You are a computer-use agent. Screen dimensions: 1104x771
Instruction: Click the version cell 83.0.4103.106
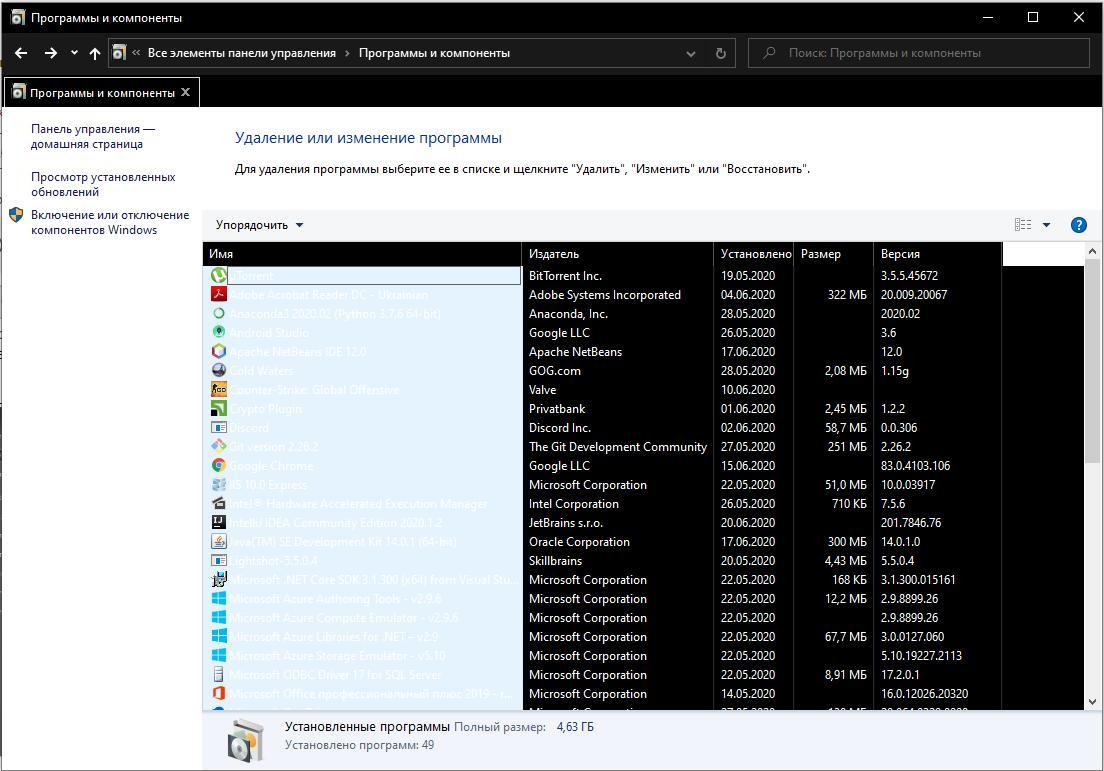pyautogui.click(x=915, y=465)
